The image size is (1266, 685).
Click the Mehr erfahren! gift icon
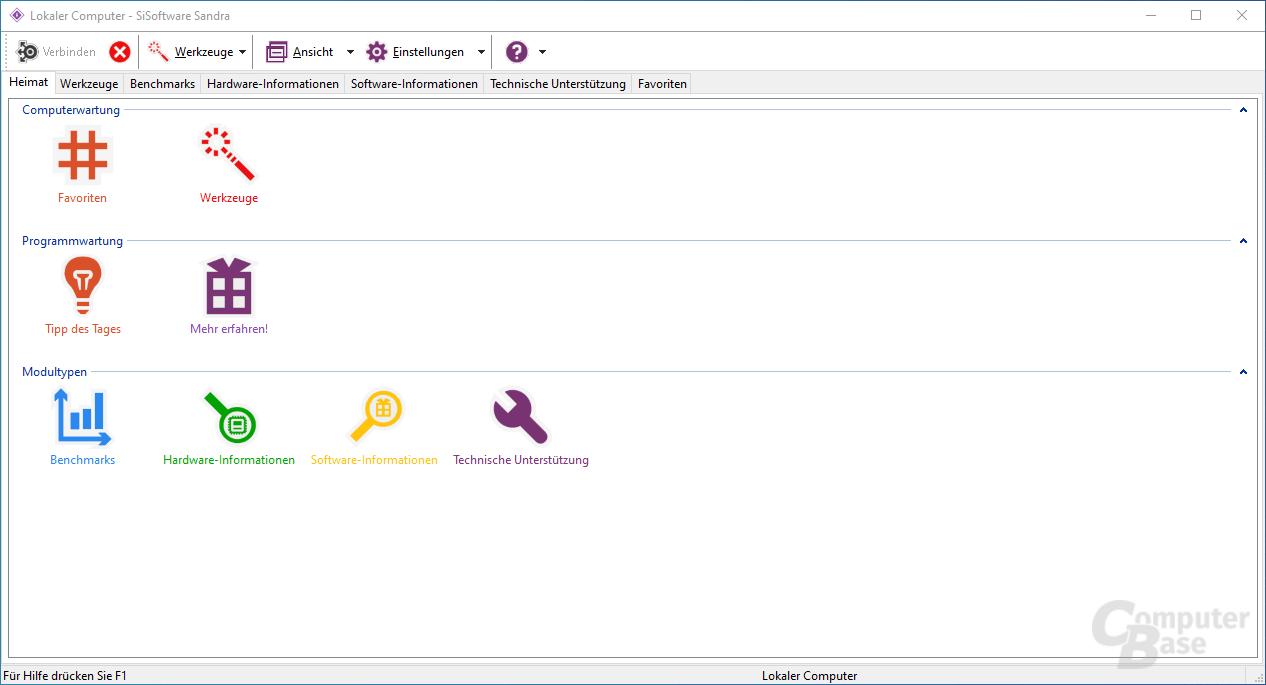[x=228, y=285]
